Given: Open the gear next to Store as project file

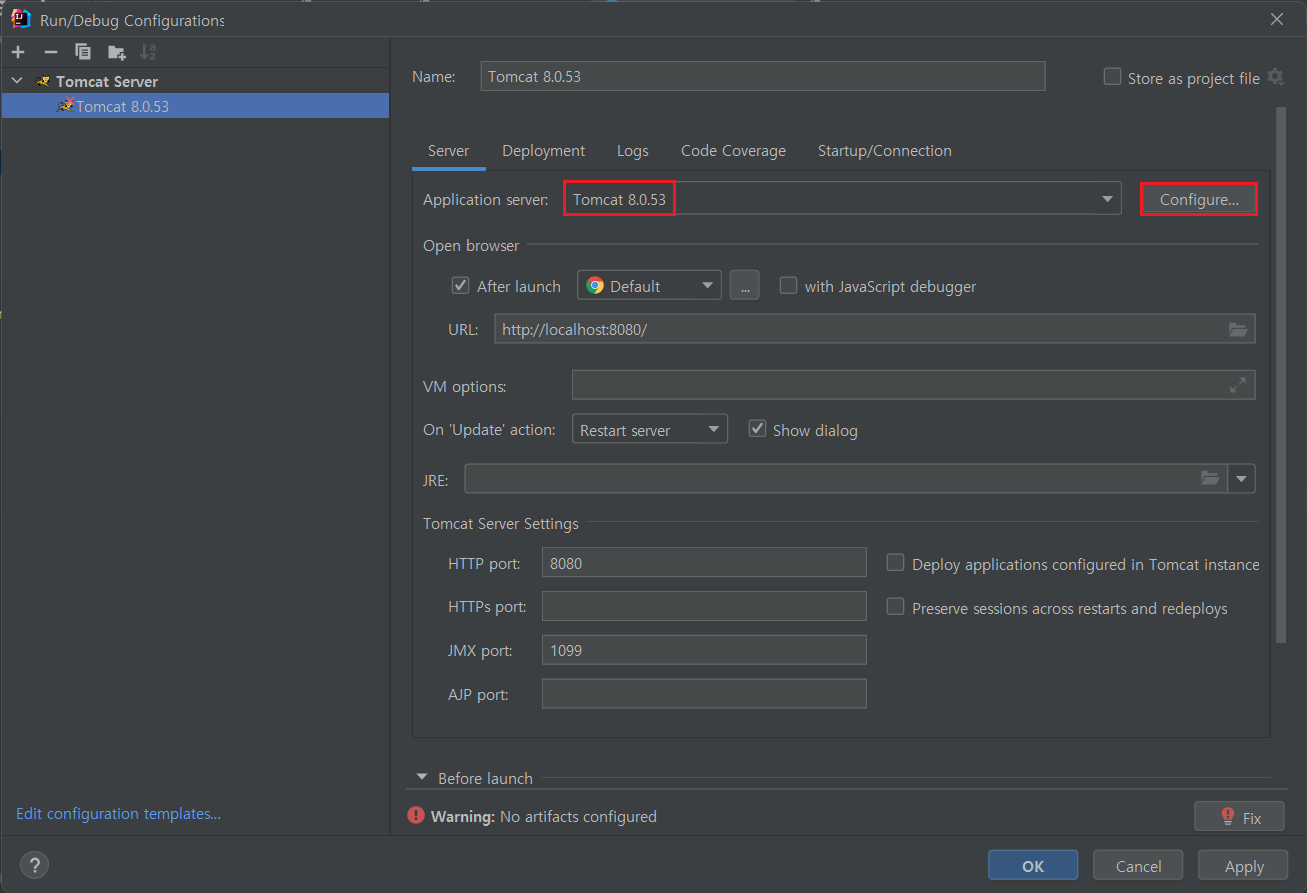Looking at the screenshot, I should tap(1275, 77).
